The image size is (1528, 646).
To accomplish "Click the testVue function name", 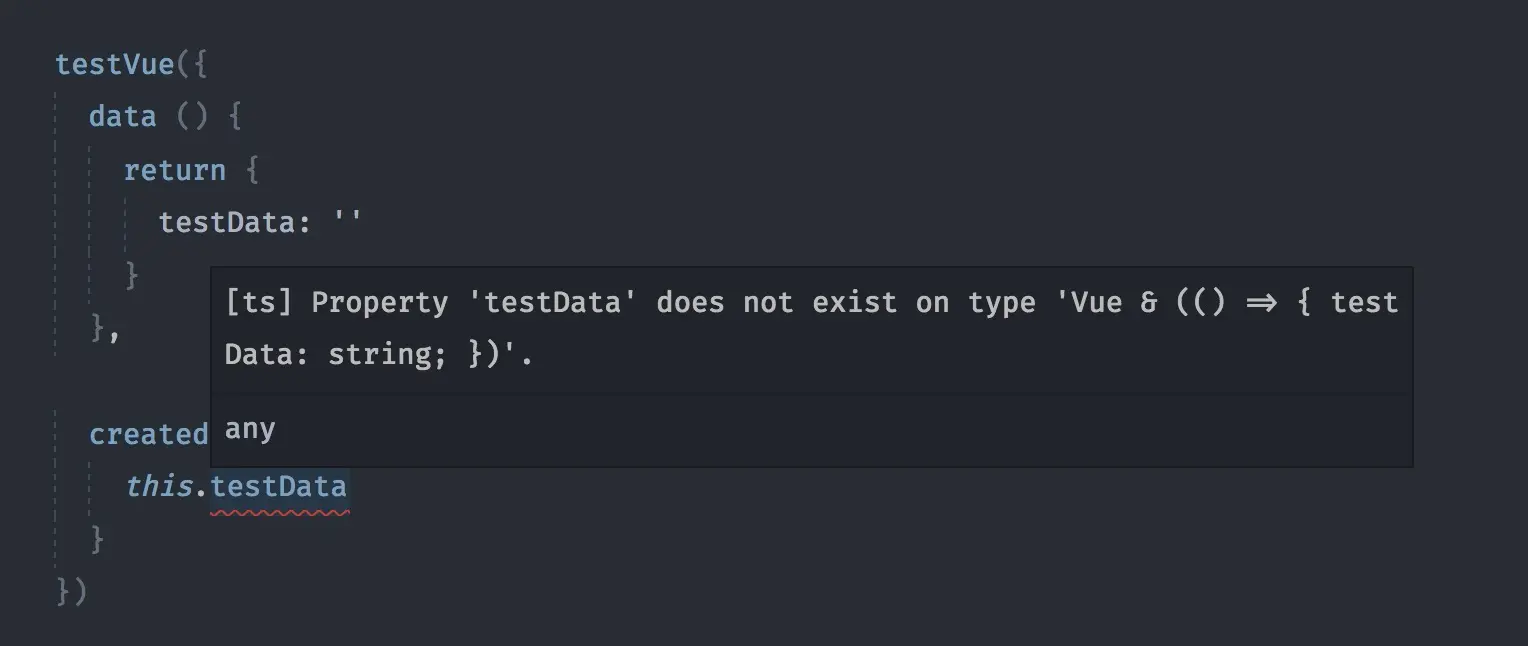I will tap(115, 64).
